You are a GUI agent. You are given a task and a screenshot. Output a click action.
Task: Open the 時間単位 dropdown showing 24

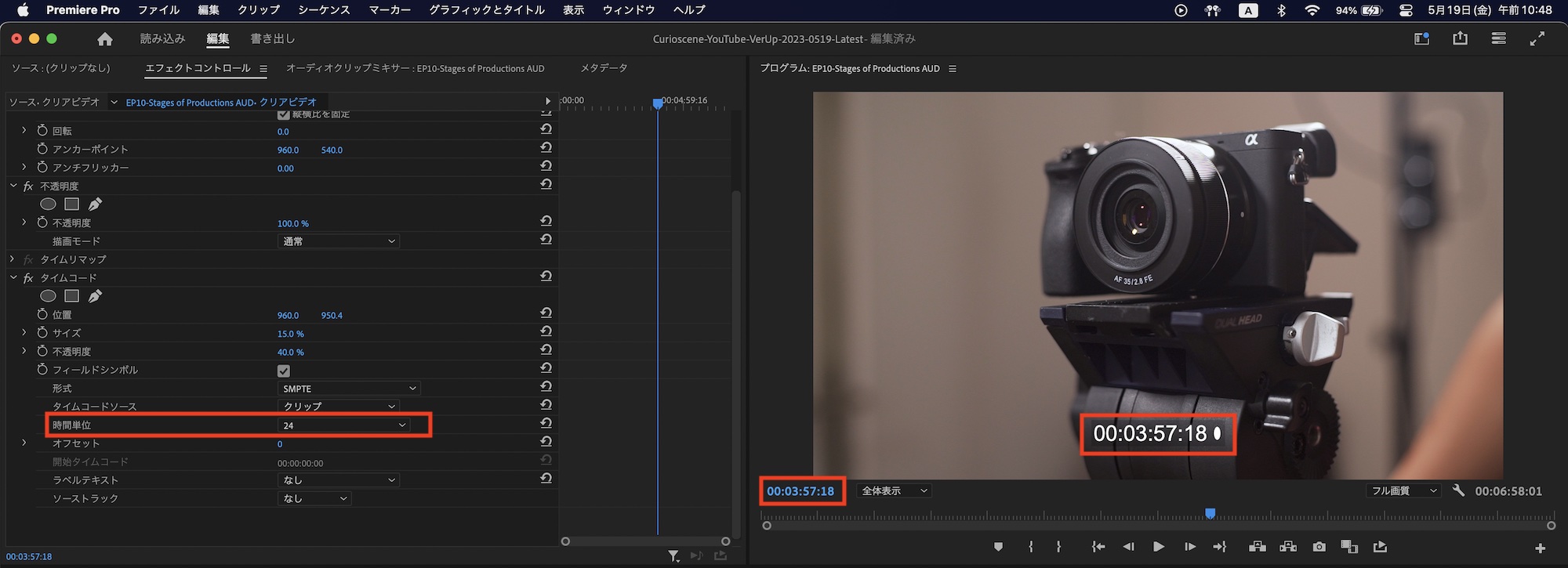pyautogui.click(x=344, y=425)
